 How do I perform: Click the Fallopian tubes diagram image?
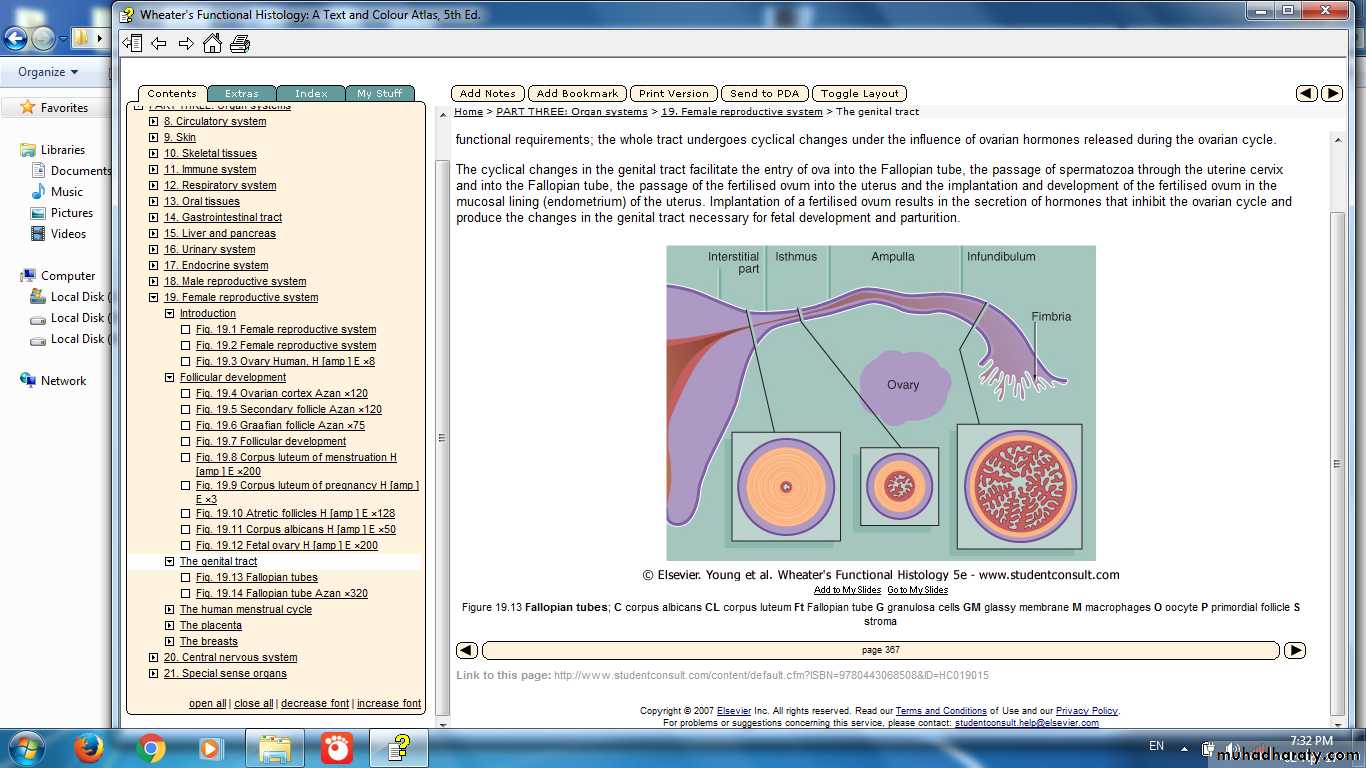coord(881,403)
